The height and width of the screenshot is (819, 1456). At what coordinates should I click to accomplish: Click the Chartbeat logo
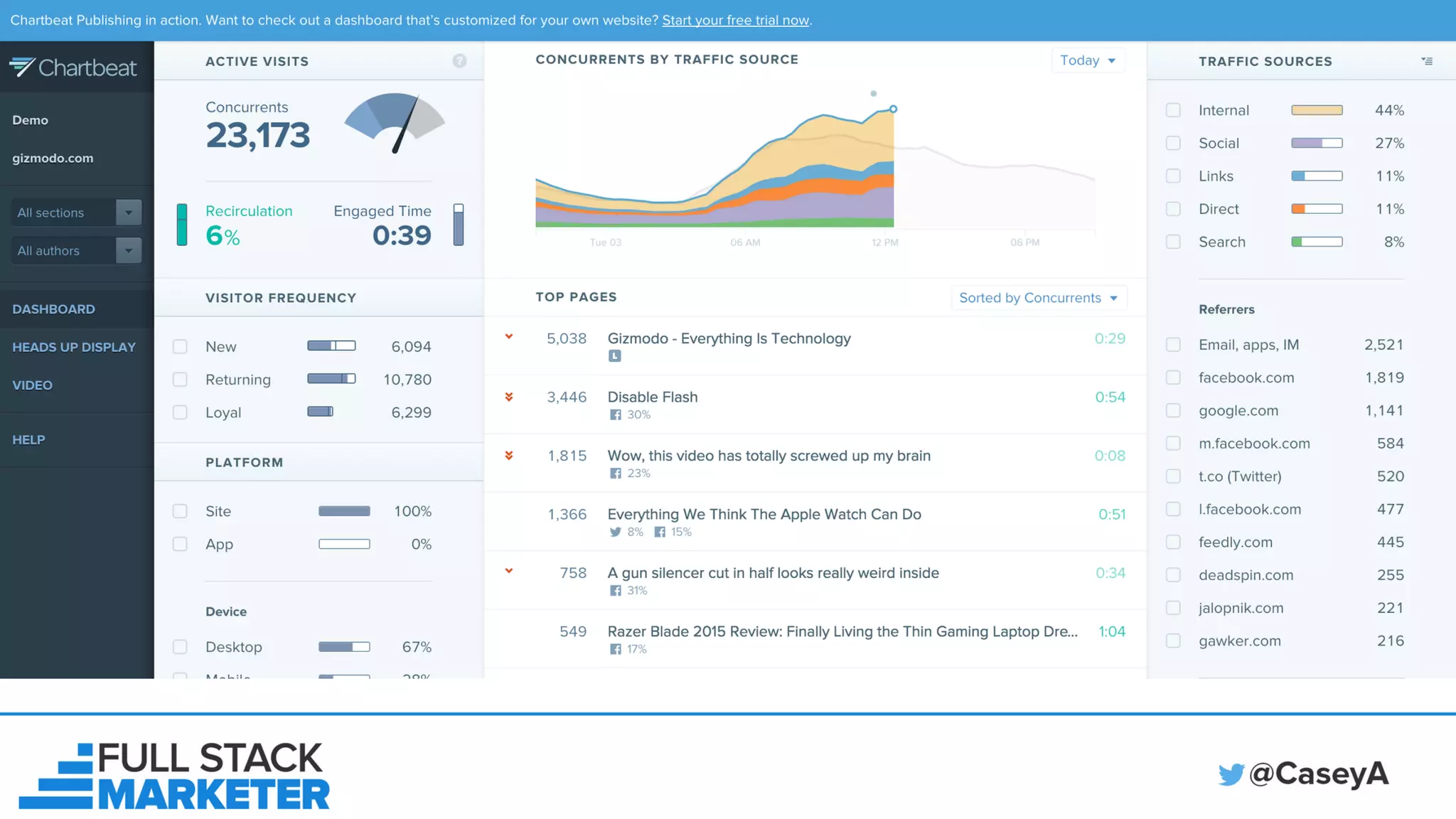click(73, 68)
